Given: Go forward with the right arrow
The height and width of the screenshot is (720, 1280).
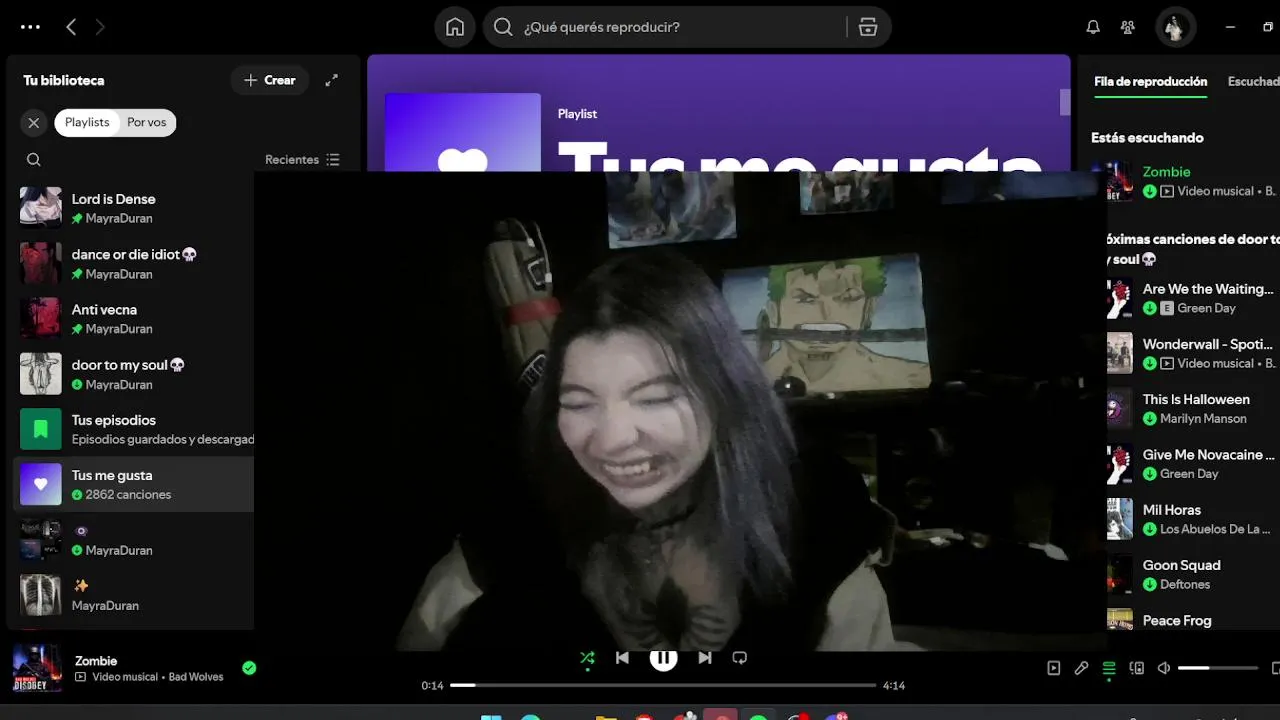Looking at the screenshot, I should 100,27.
